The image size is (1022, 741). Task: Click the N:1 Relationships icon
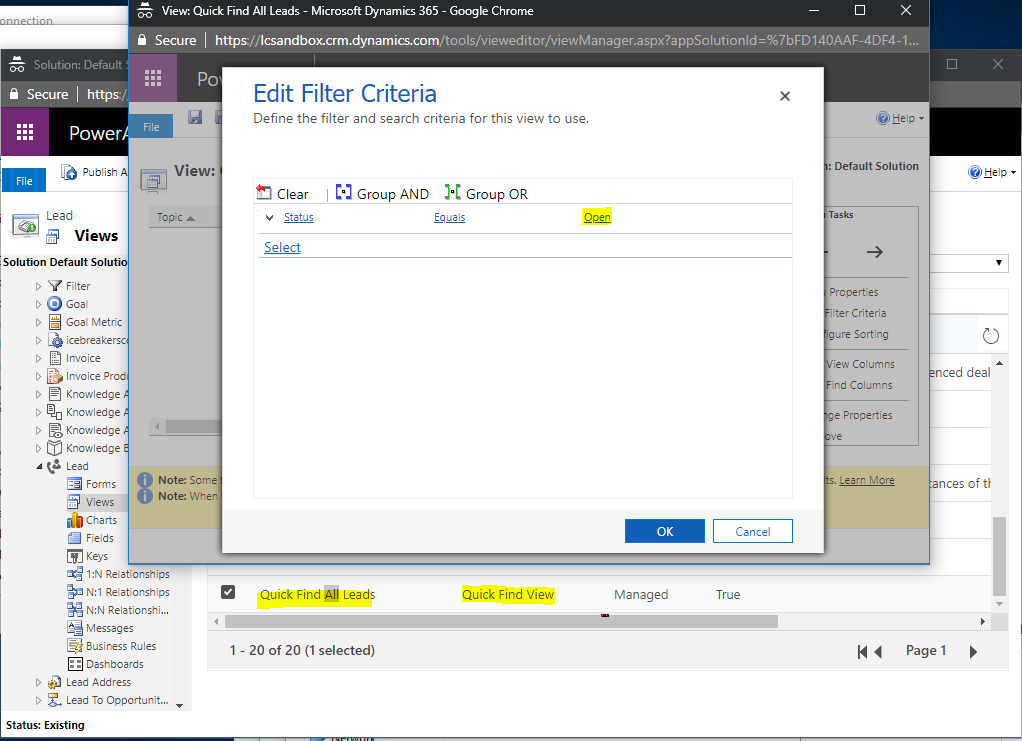(75, 592)
